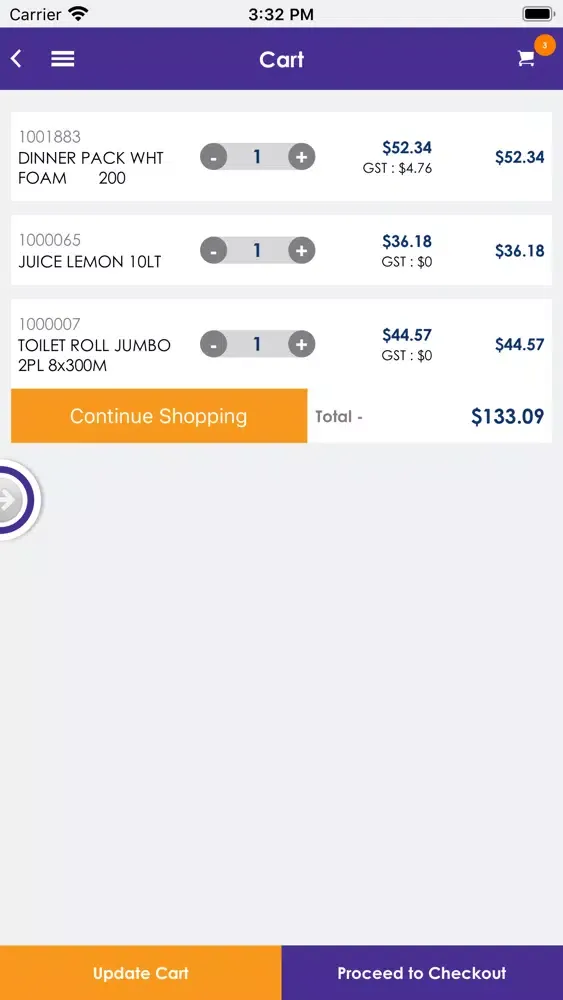This screenshot has width=563, height=1000.
Task: Select the Juice Lemon 10LT quantity field
Action: pyautogui.click(x=258, y=251)
